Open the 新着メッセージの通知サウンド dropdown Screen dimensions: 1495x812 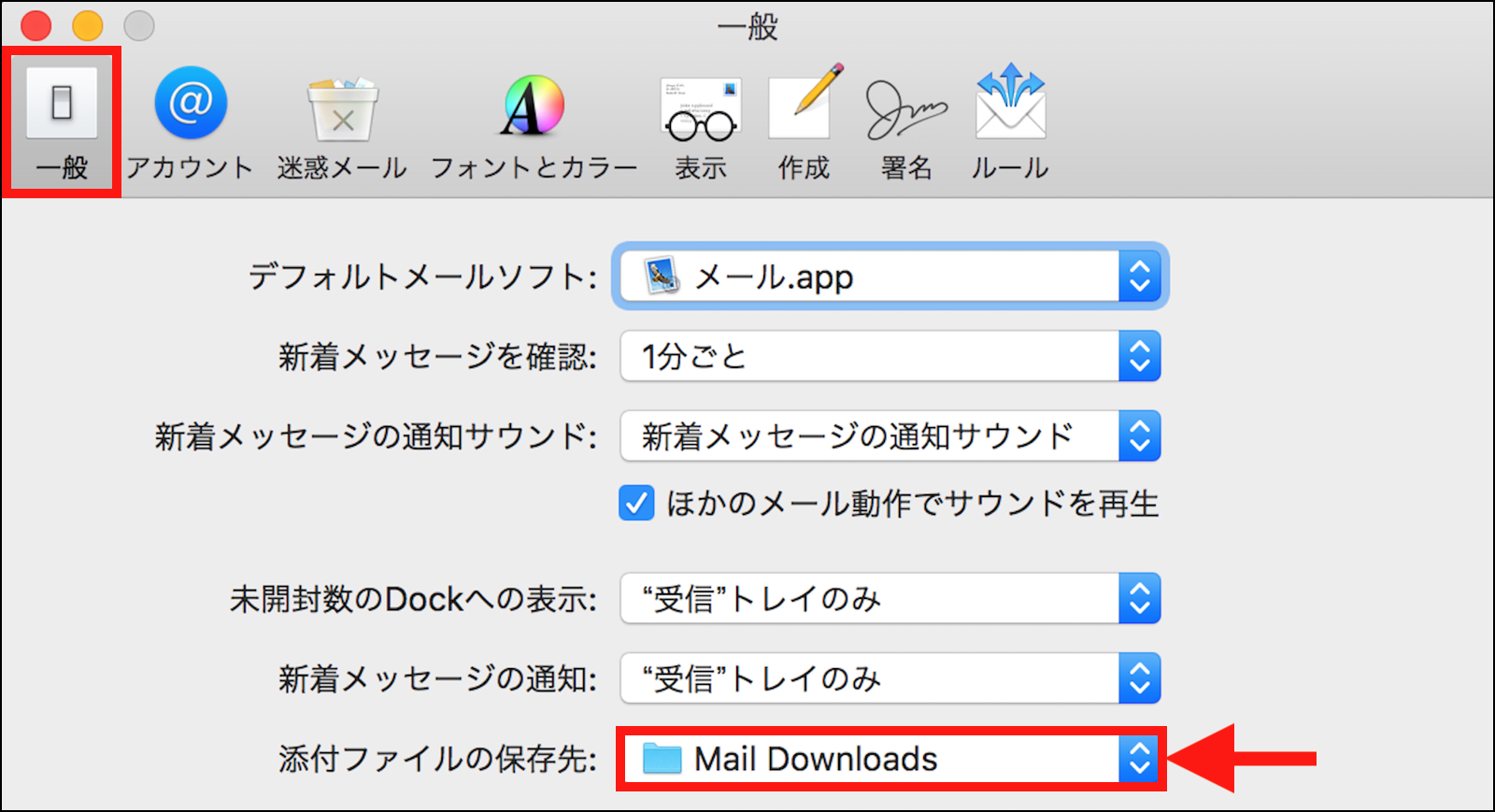point(890,435)
